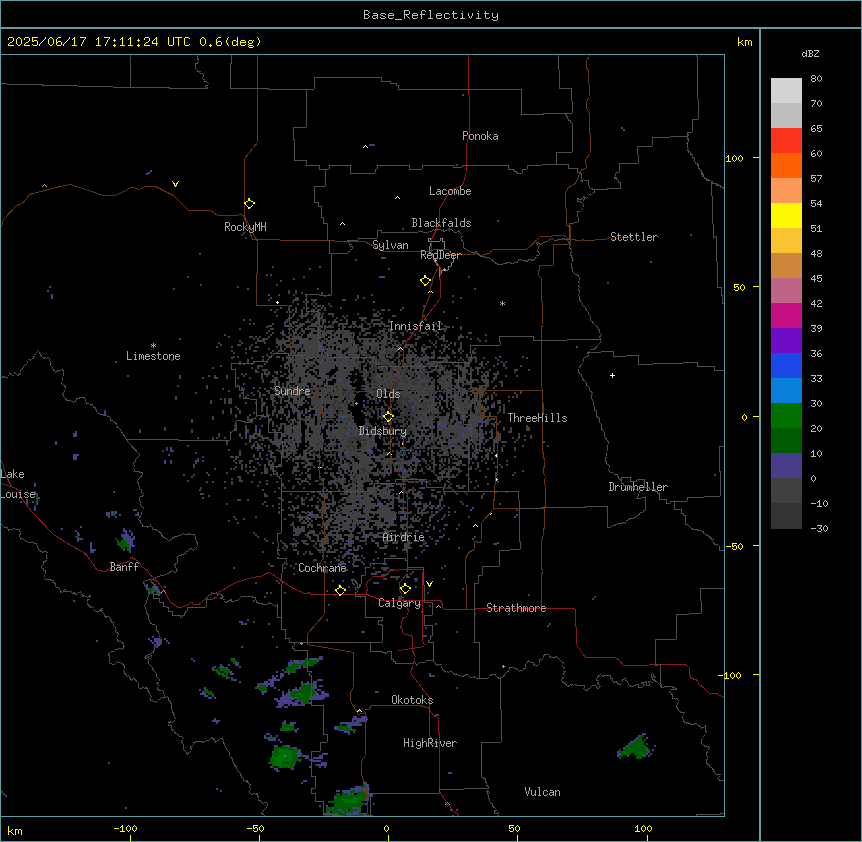Screen dimensions: 862x842
Task: Click the HighRiver label
Action: click(430, 743)
